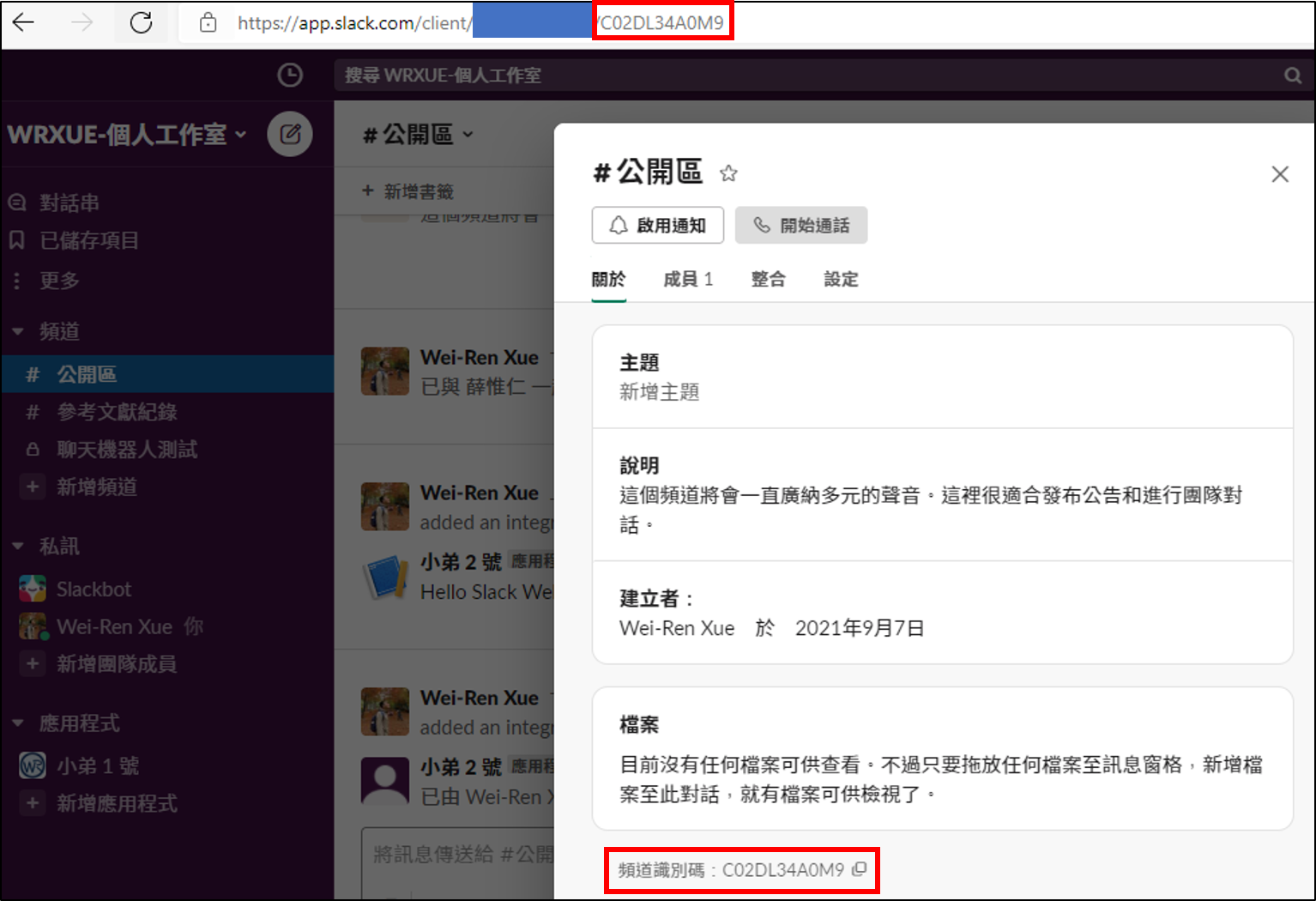Switch to the 整合 tab

point(768,279)
